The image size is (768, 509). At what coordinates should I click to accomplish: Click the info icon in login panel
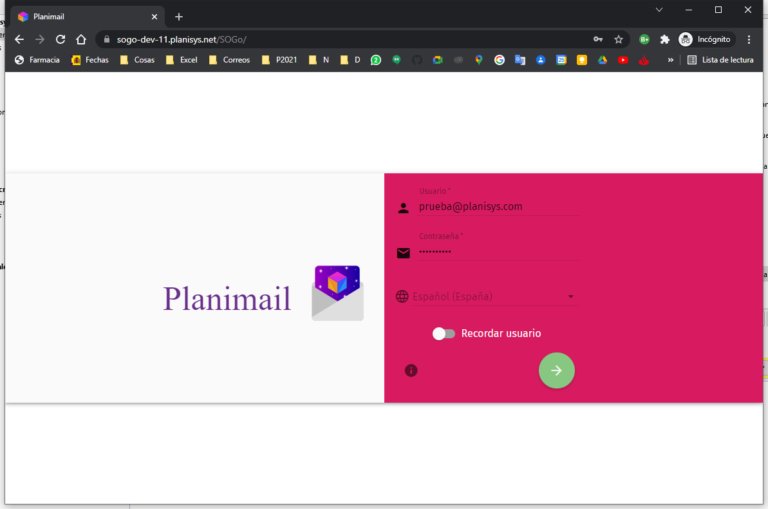point(411,370)
